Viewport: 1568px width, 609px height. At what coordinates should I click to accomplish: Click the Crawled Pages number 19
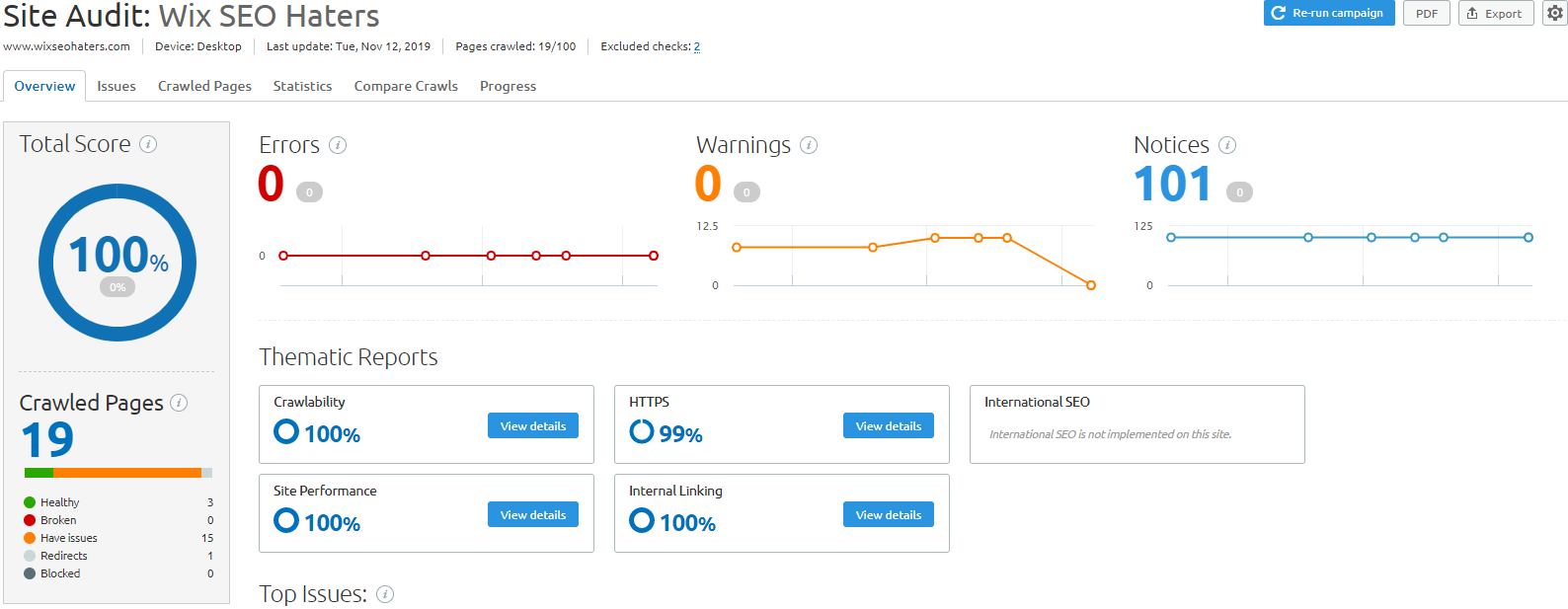(47, 439)
